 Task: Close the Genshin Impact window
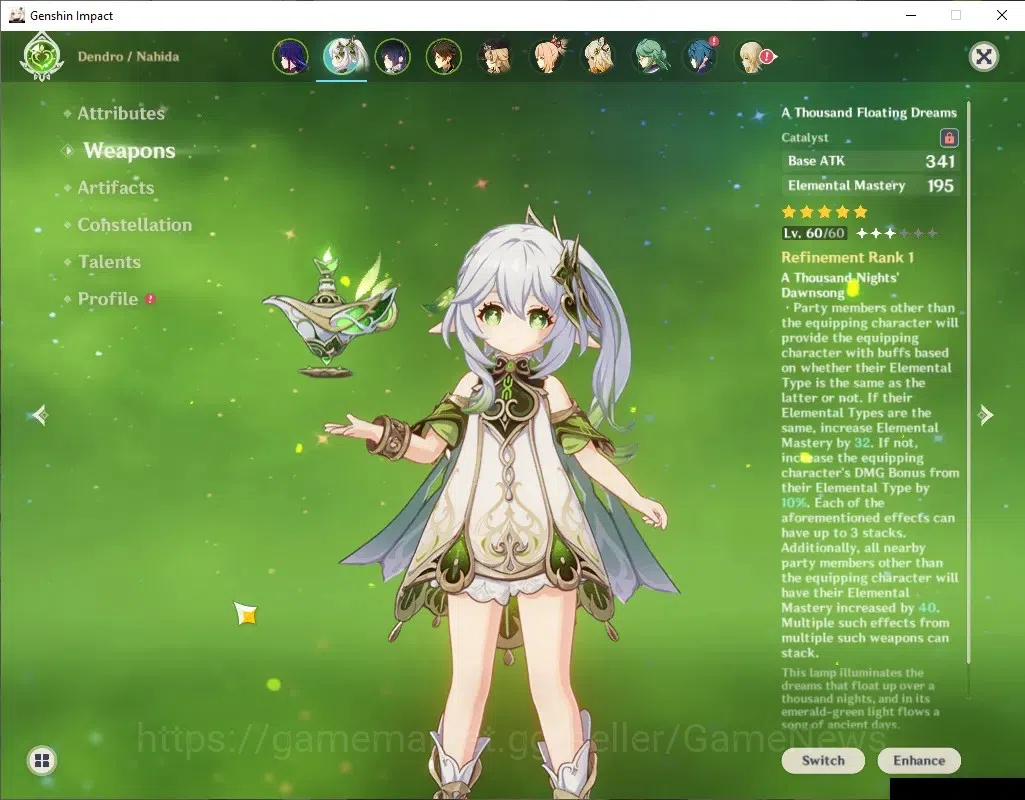(1001, 15)
